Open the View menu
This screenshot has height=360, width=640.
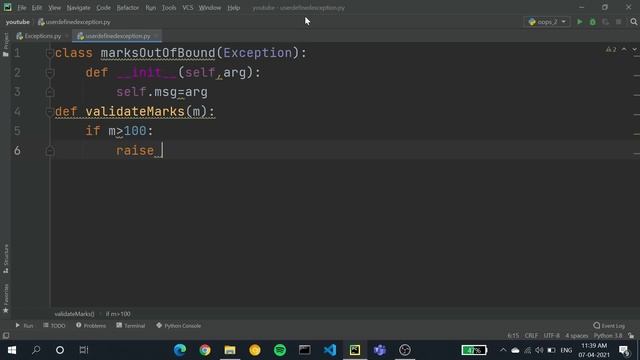54,8
